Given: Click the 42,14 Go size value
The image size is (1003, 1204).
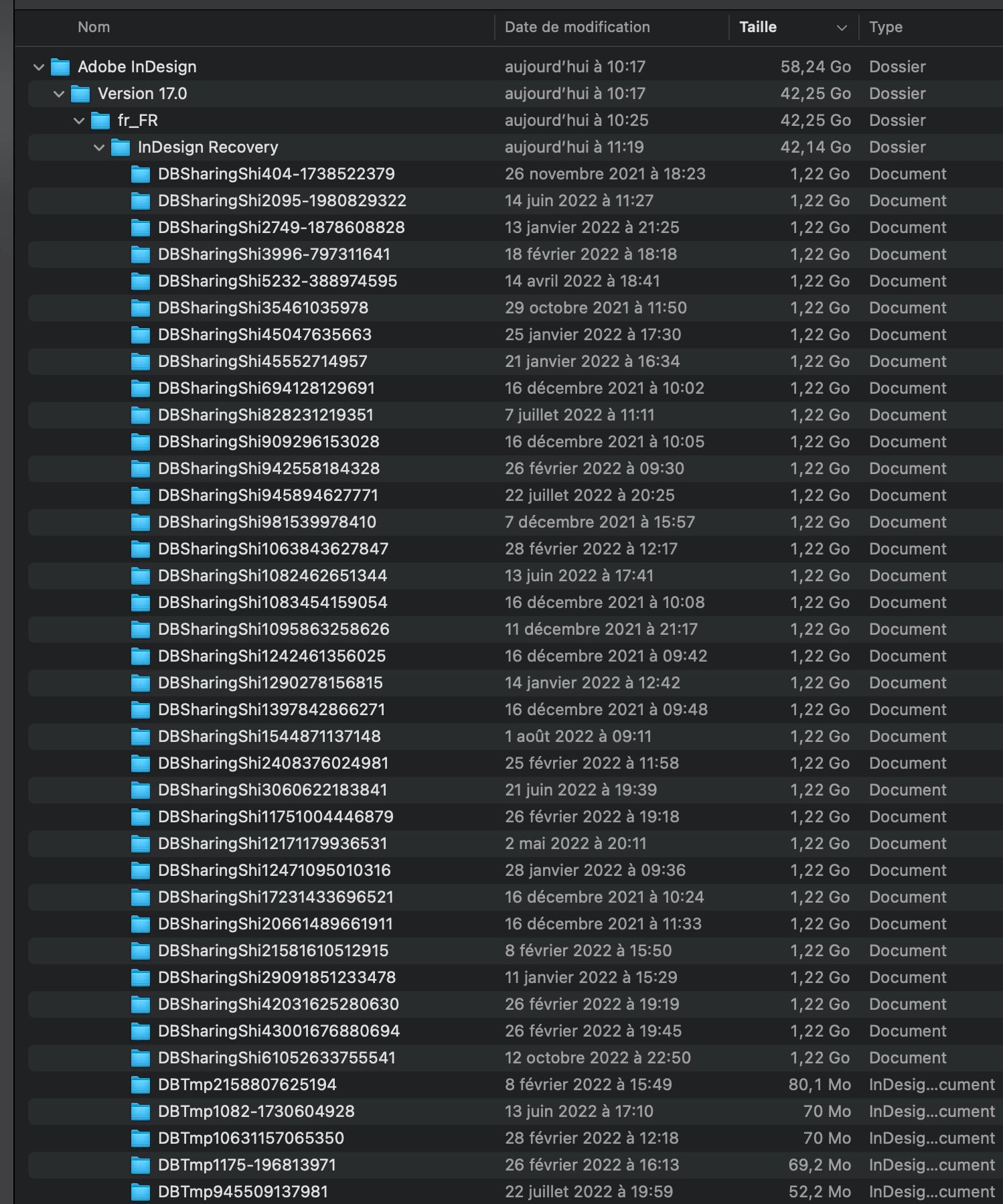Looking at the screenshot, I should point(816,147).
